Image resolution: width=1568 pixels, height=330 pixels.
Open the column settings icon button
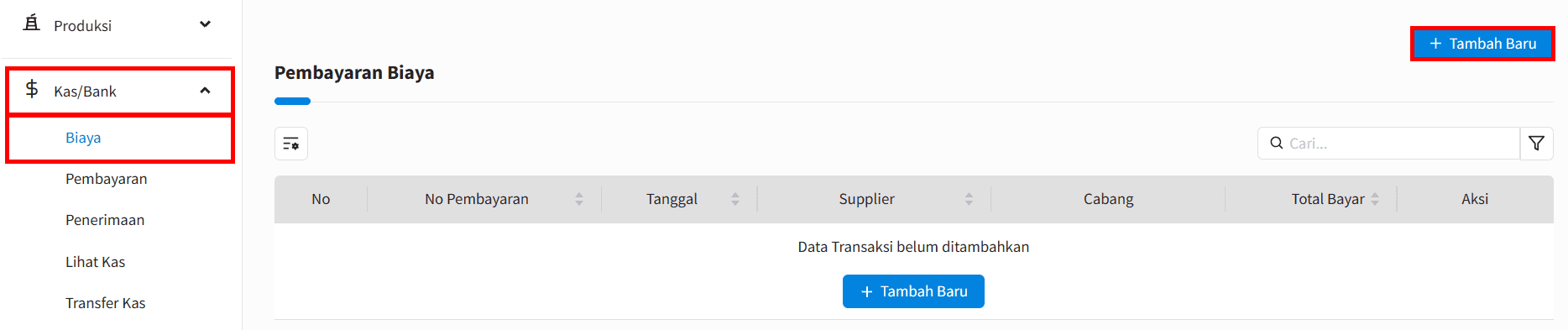(x=291, y=144)
